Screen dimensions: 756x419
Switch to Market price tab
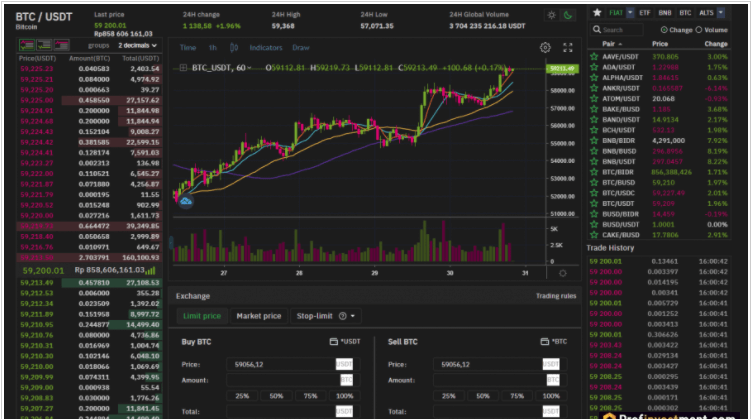(258, 316)
